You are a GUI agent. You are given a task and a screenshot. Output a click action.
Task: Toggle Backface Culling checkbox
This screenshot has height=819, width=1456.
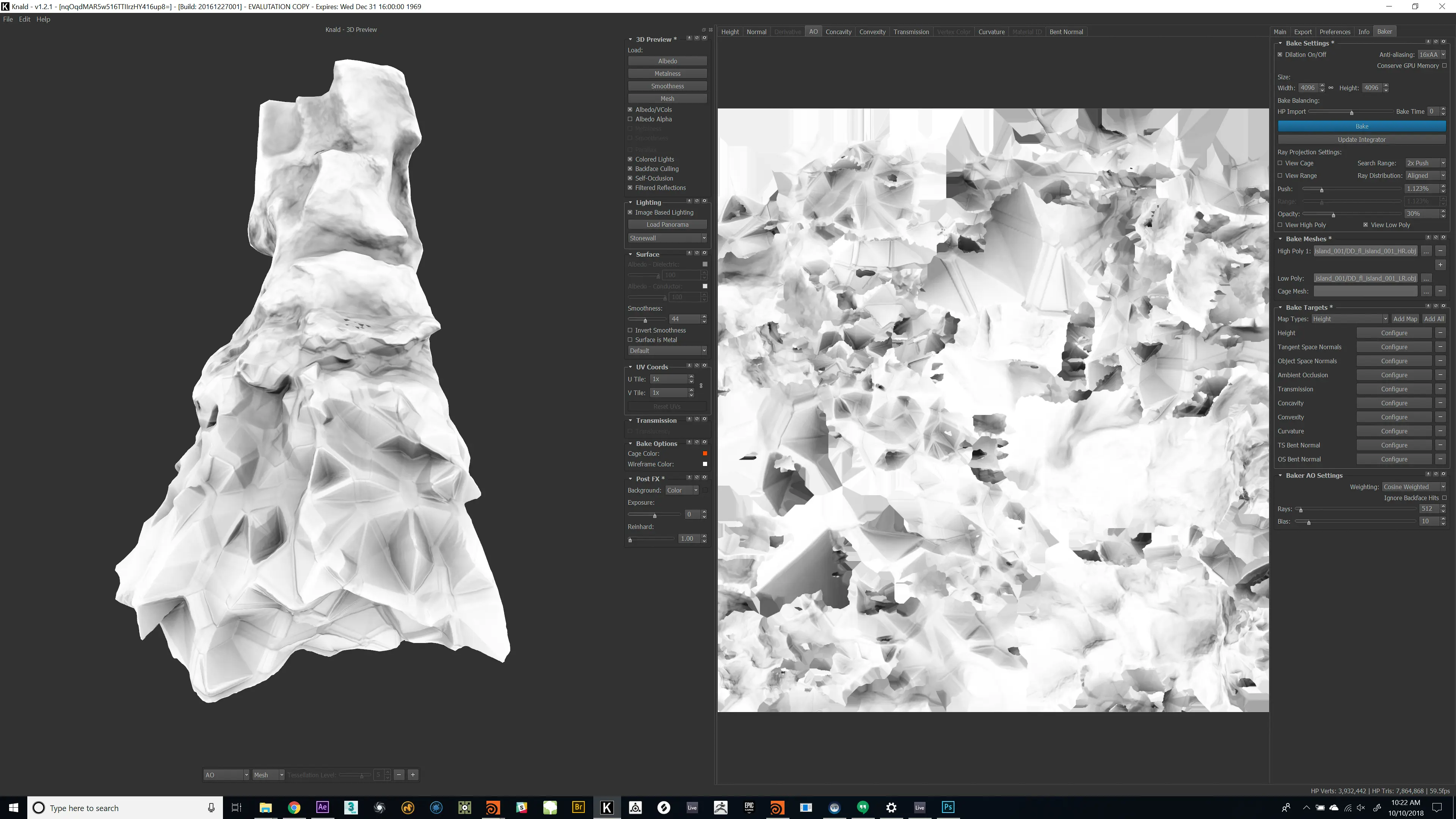point(630,168)
